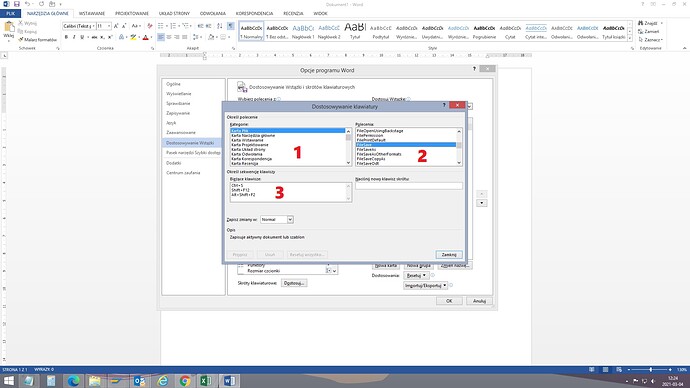Image resolution: width=690 pixels, height=388 pixels.
Task: Click the Grow Font (larger A) icon
Action: (x=116, y=26)
